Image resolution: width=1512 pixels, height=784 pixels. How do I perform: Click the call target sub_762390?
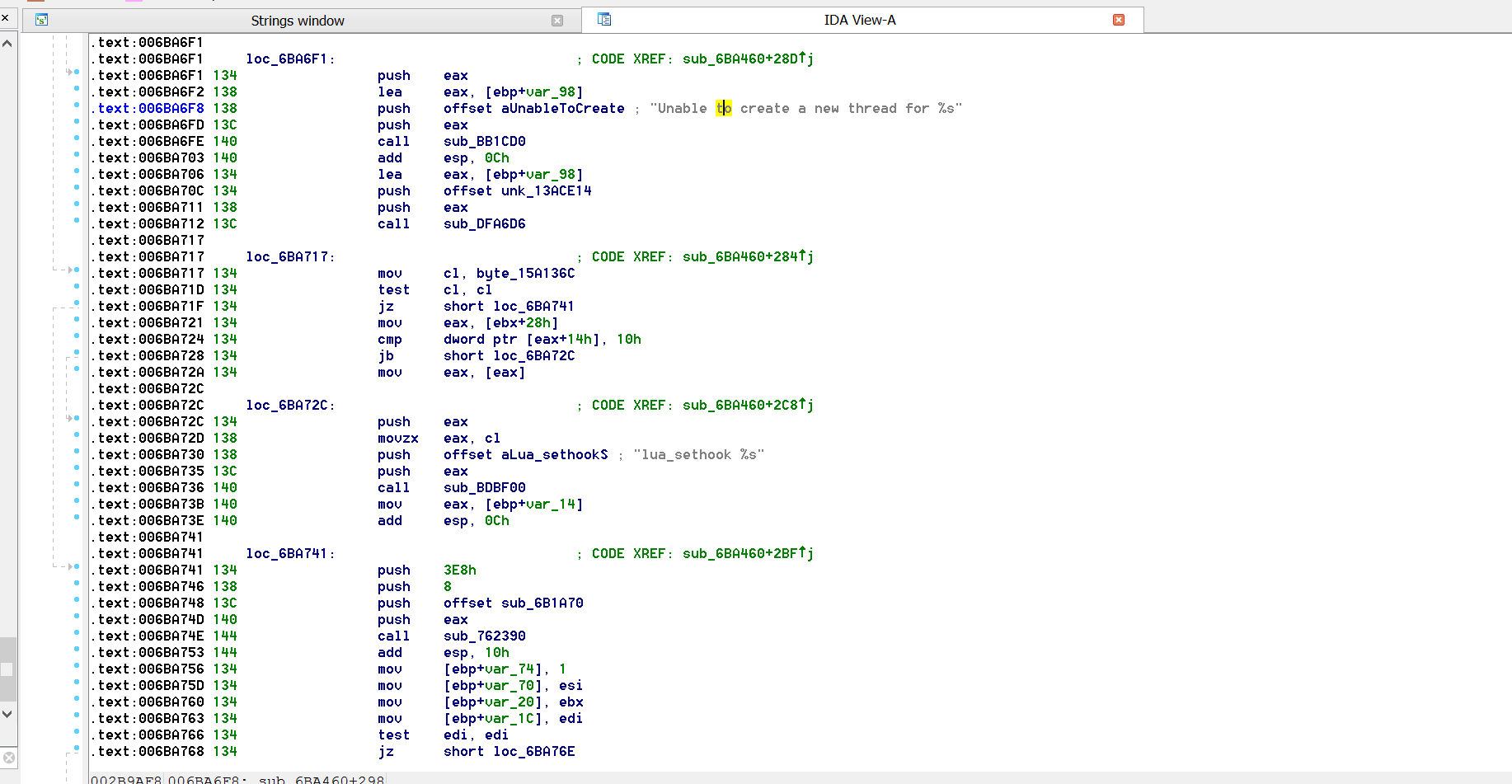(x=485, y=636)
